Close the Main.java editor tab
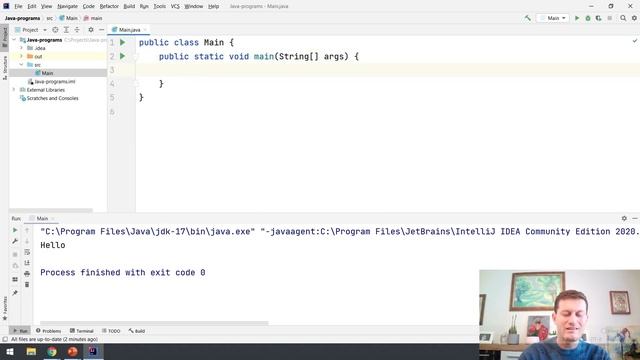640x360 pixels. (145, 30)
